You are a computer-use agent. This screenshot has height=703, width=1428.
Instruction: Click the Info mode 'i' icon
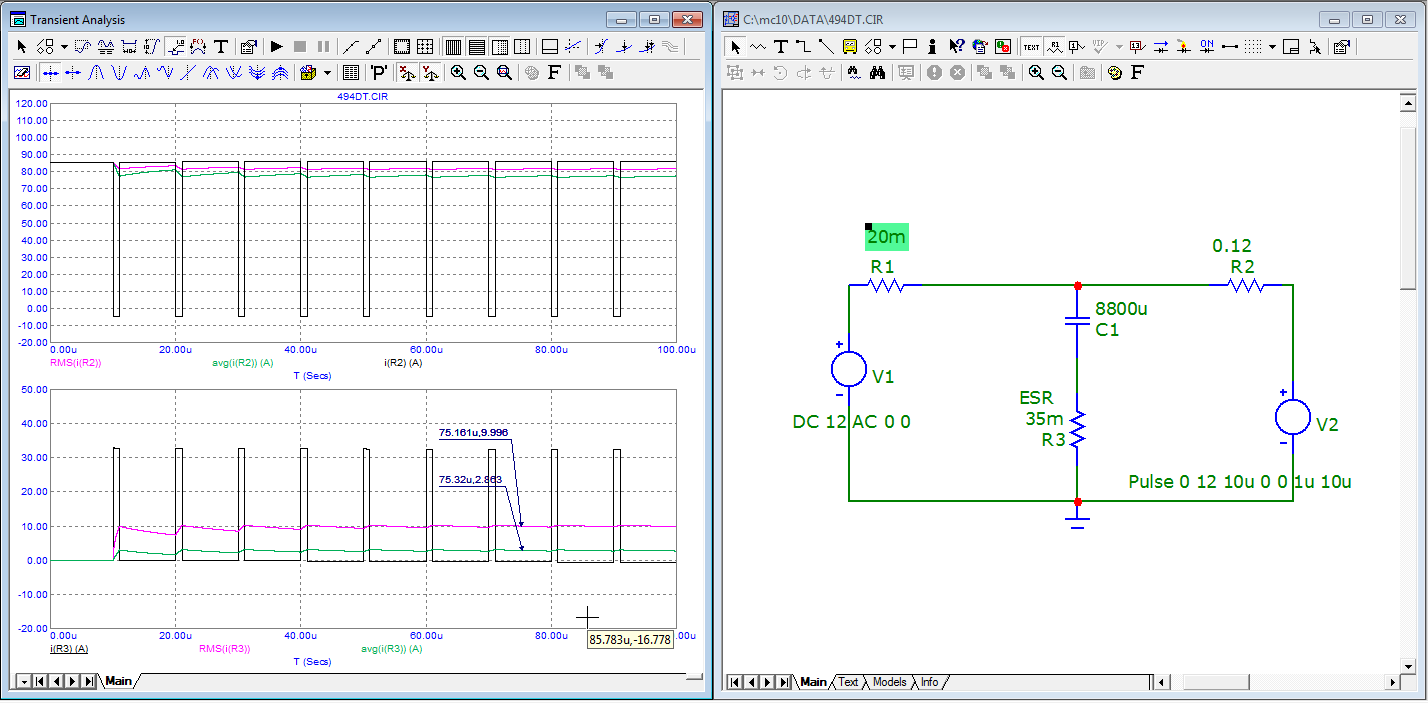click(932, 46)
